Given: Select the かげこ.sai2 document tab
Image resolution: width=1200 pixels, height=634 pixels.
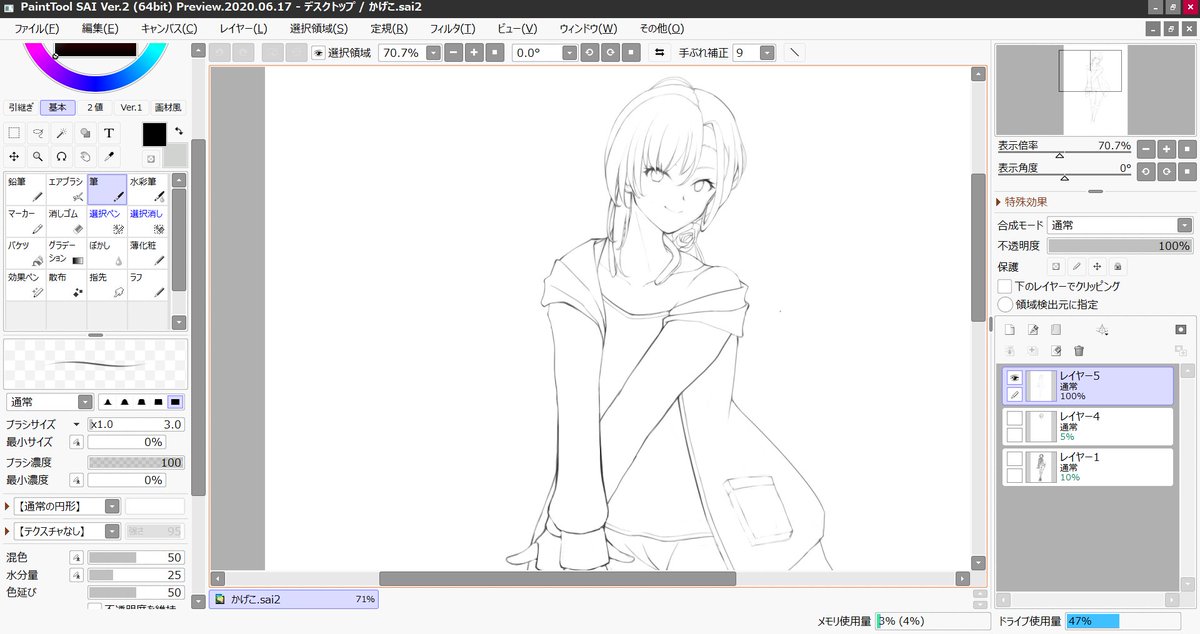Looking at the screenshot, I should pos(295,599).
